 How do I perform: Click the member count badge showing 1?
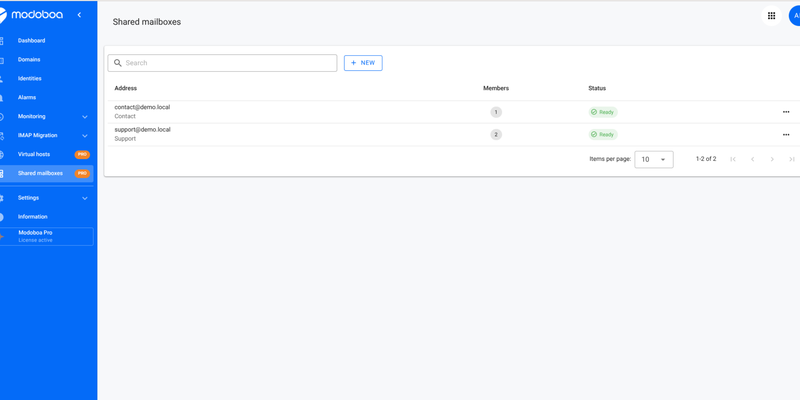(496, 112)
